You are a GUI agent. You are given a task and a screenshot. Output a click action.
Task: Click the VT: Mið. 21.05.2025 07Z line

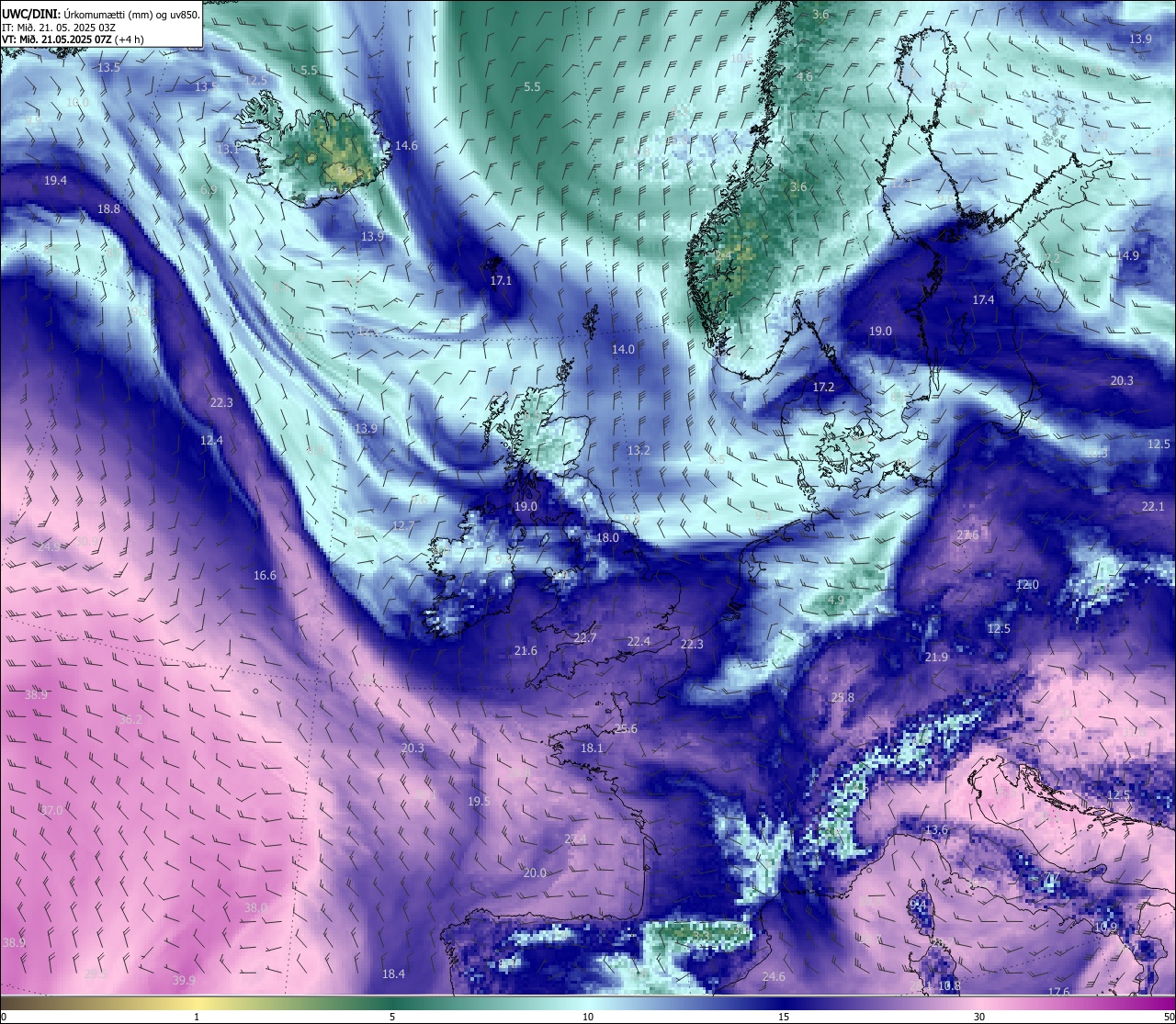pyautogui.click(x=73, y=39)
